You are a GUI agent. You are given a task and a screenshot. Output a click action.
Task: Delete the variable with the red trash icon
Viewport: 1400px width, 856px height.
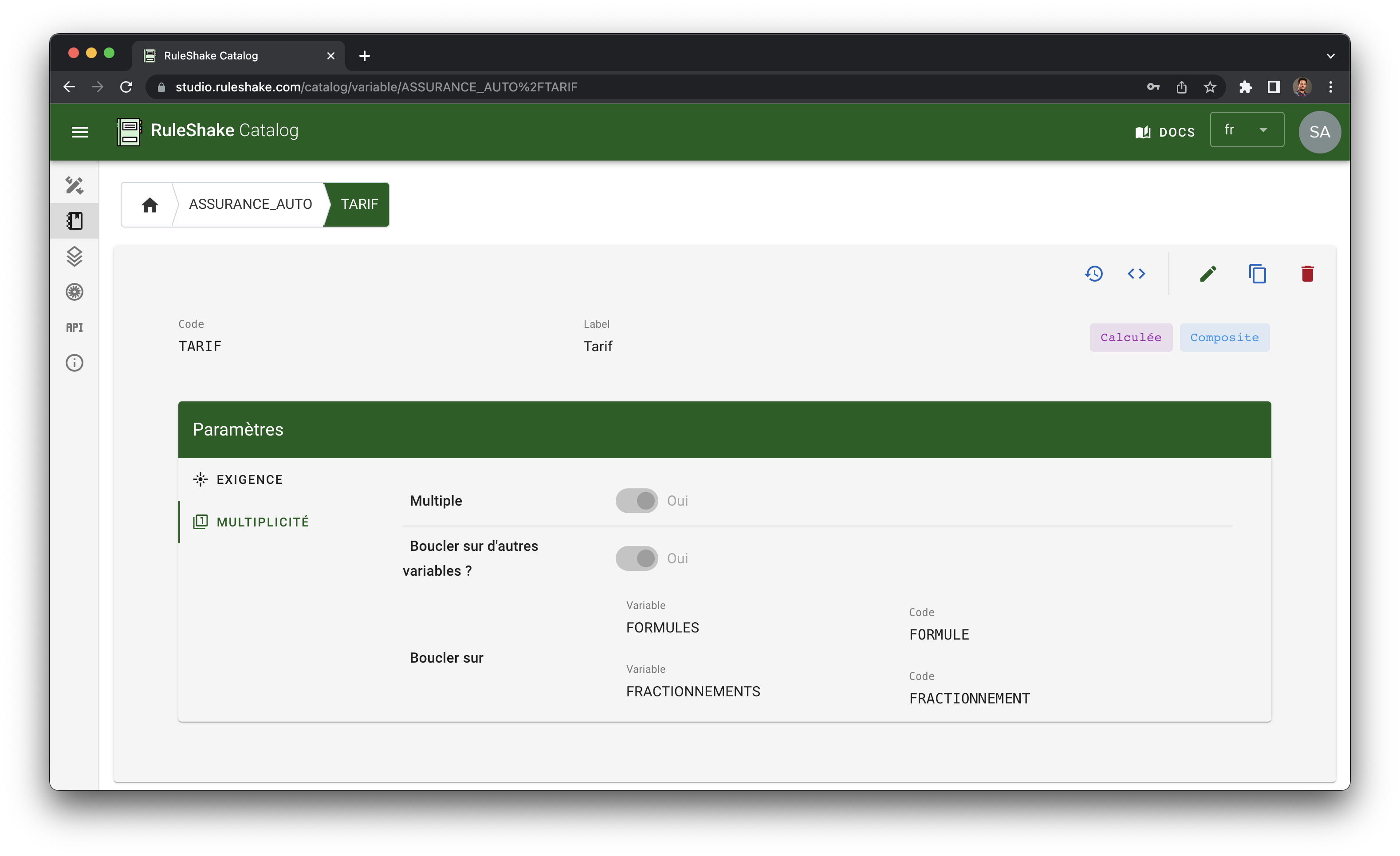1307,274
